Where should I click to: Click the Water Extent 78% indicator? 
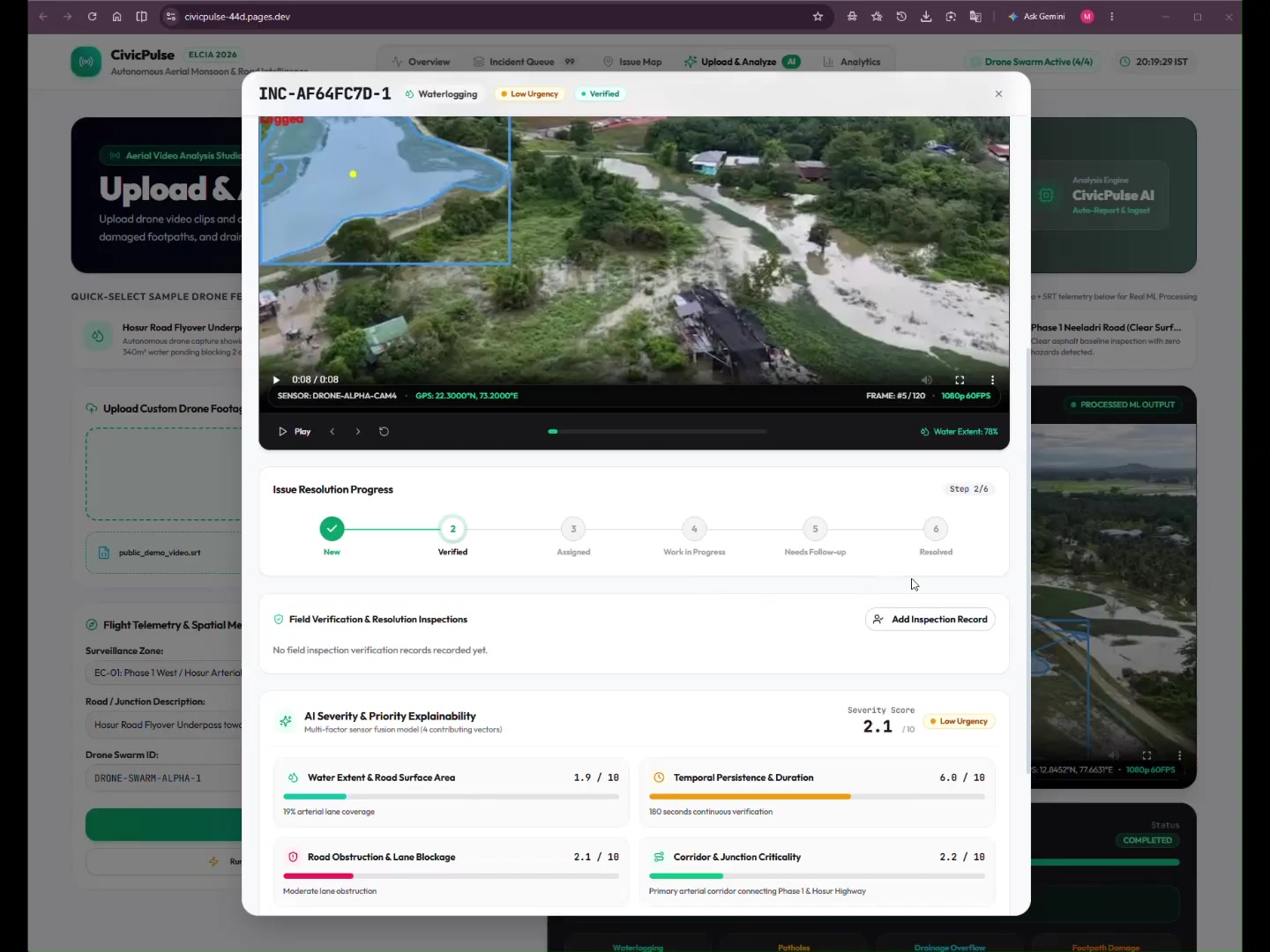[959, 431]
